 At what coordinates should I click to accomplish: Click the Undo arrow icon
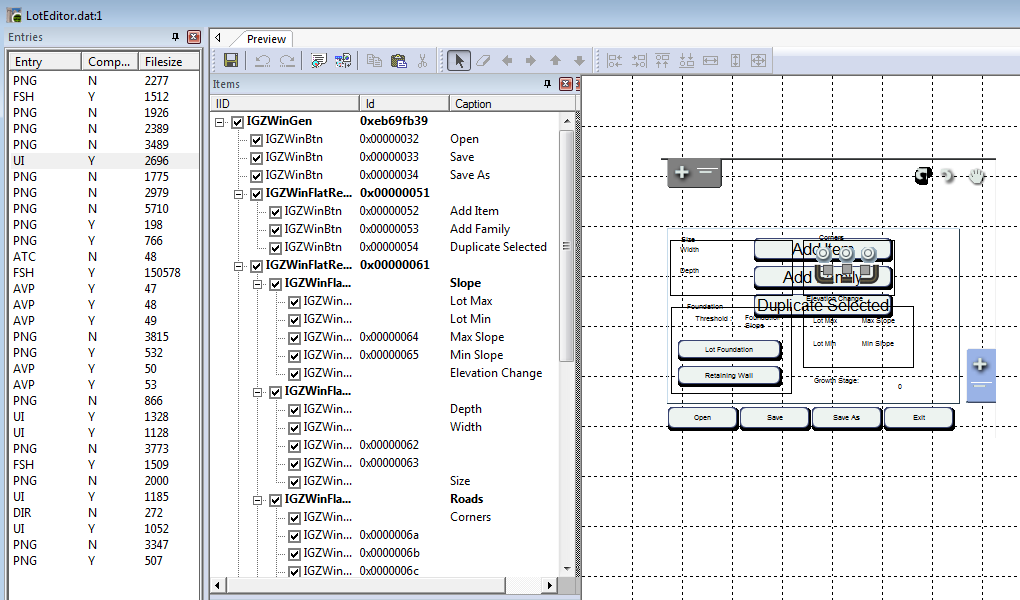pos(263,61)
